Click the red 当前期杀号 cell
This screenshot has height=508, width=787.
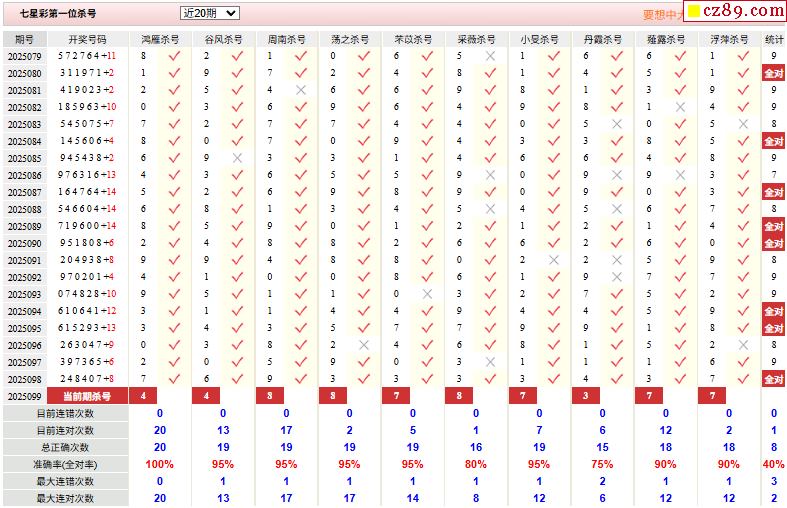pyautogui.click(x=87, y=396)
